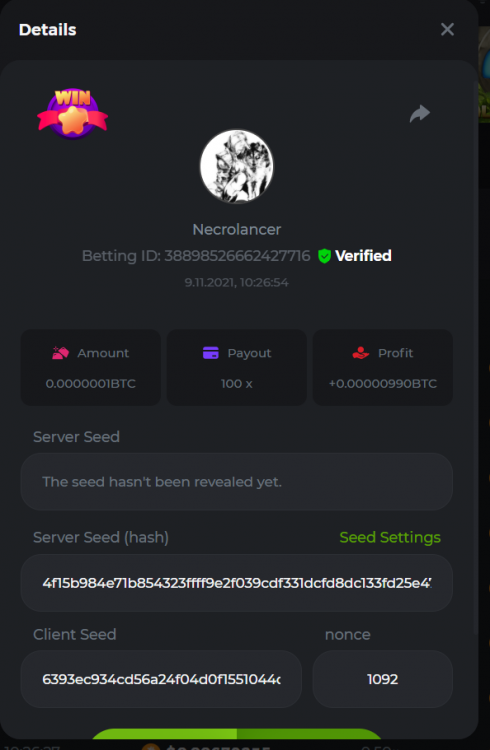Click the Profit amount panel
490x750 pixels.
click(383, 367)
